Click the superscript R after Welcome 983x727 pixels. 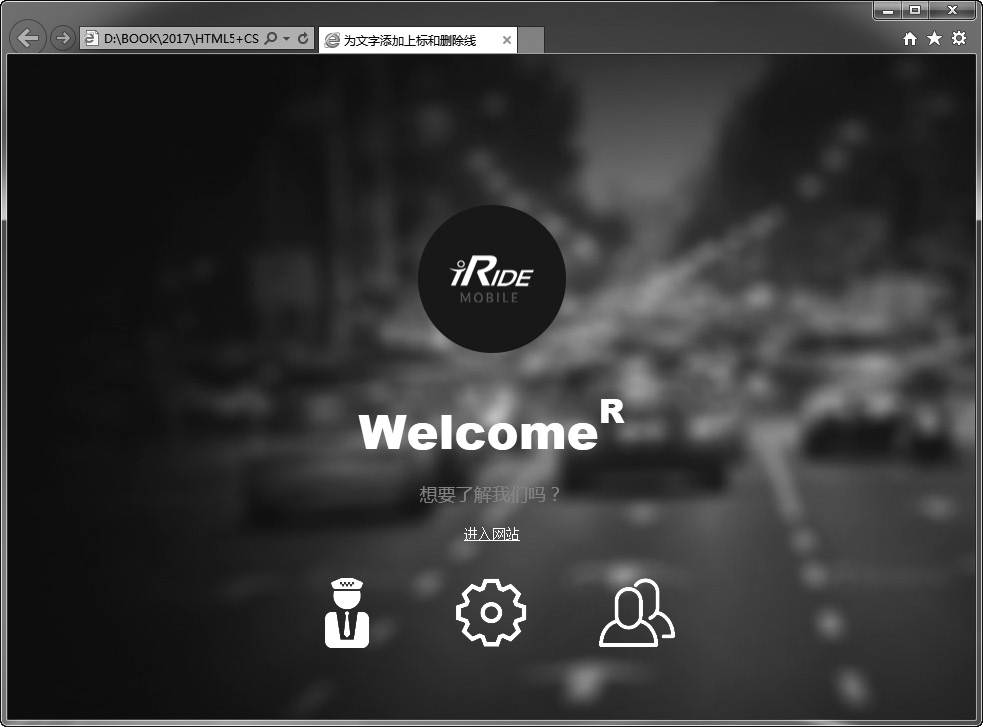point(612,412)
